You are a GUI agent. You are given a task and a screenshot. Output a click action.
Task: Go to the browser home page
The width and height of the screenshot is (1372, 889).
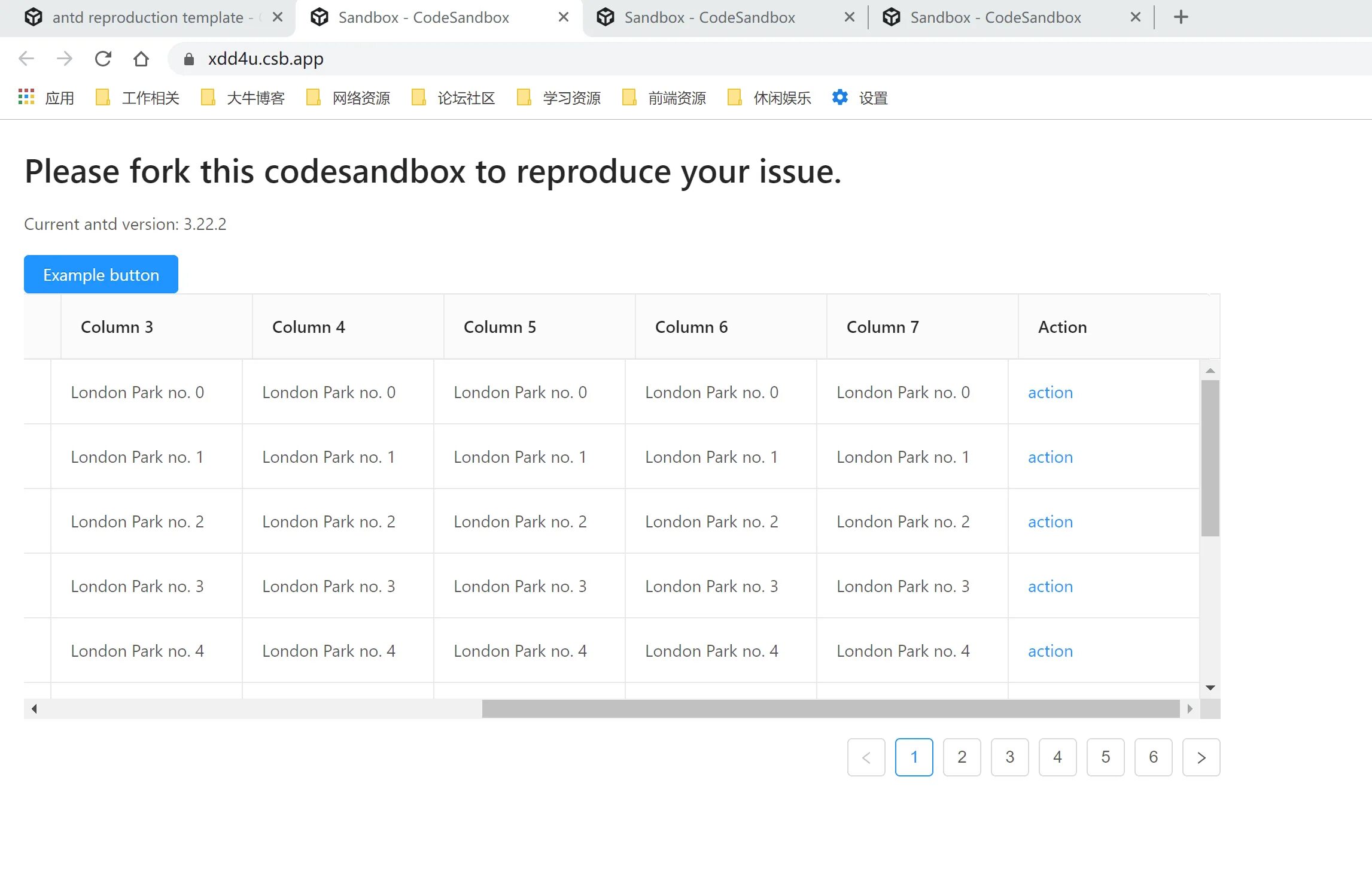tap(141, 59)
